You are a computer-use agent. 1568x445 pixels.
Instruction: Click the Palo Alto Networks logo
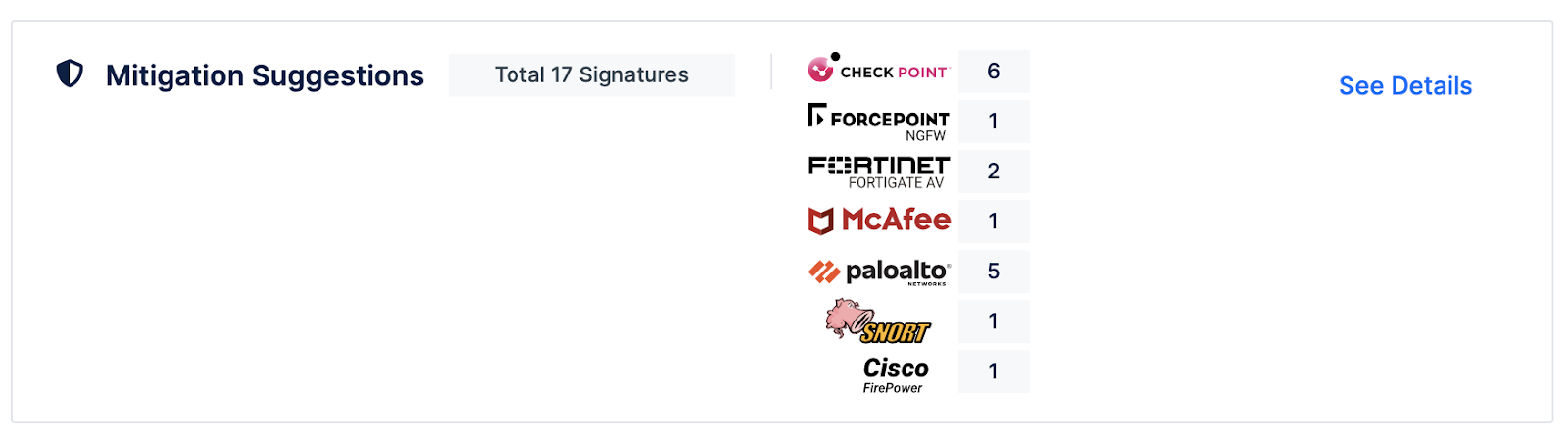[879, 272]
